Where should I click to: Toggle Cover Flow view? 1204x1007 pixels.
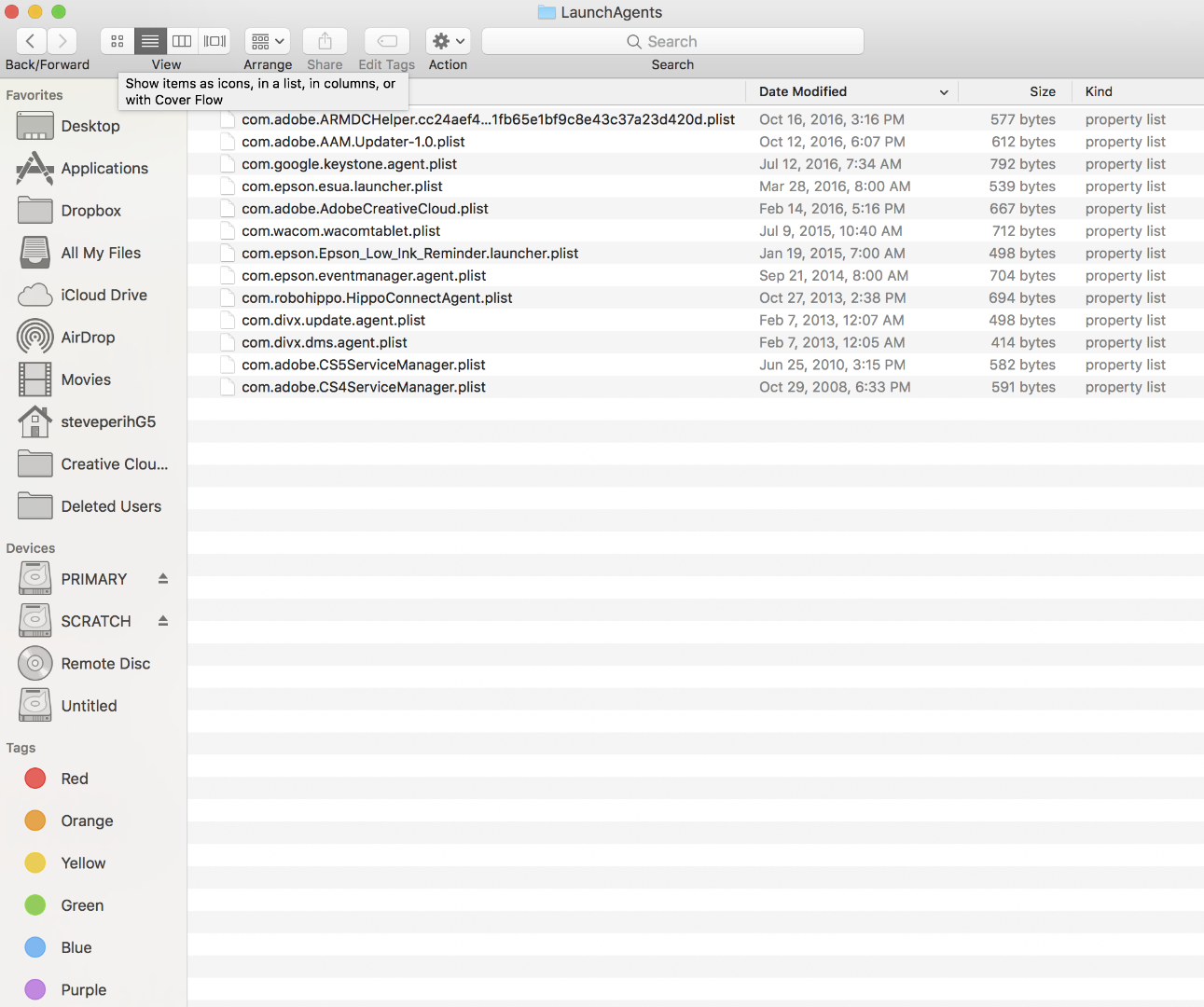click(214, 41)
